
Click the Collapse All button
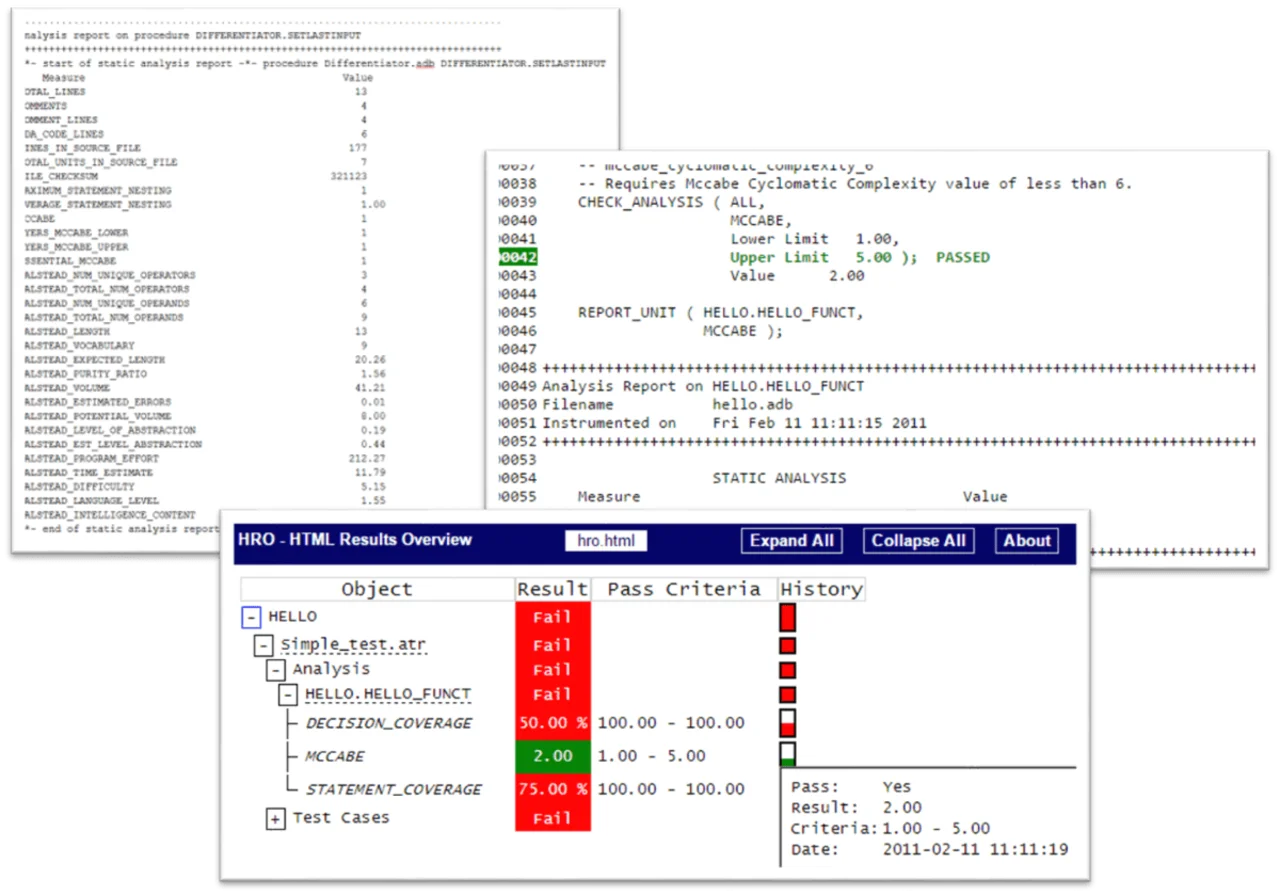tap(918, 541)
